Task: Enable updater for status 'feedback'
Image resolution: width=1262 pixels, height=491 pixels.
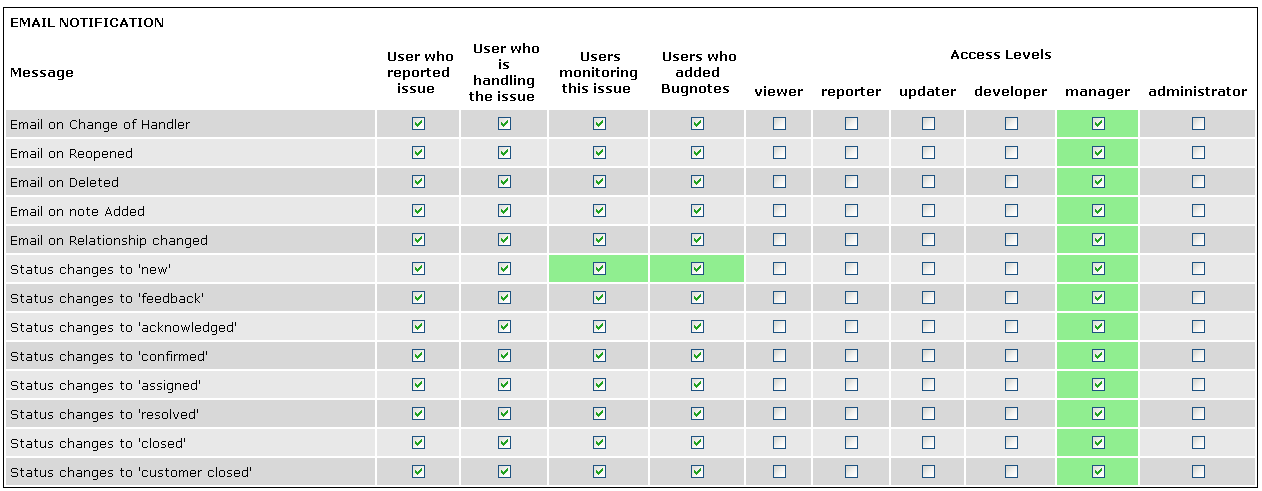Action: click(928, 298)
